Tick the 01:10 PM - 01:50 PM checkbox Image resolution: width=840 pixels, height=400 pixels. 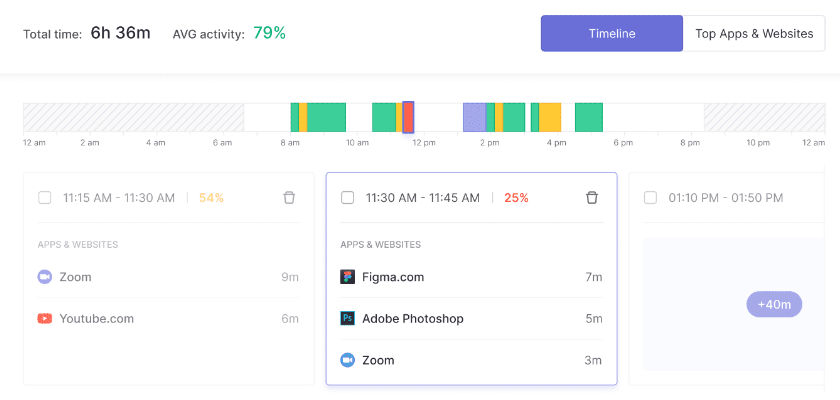(650, 198)
